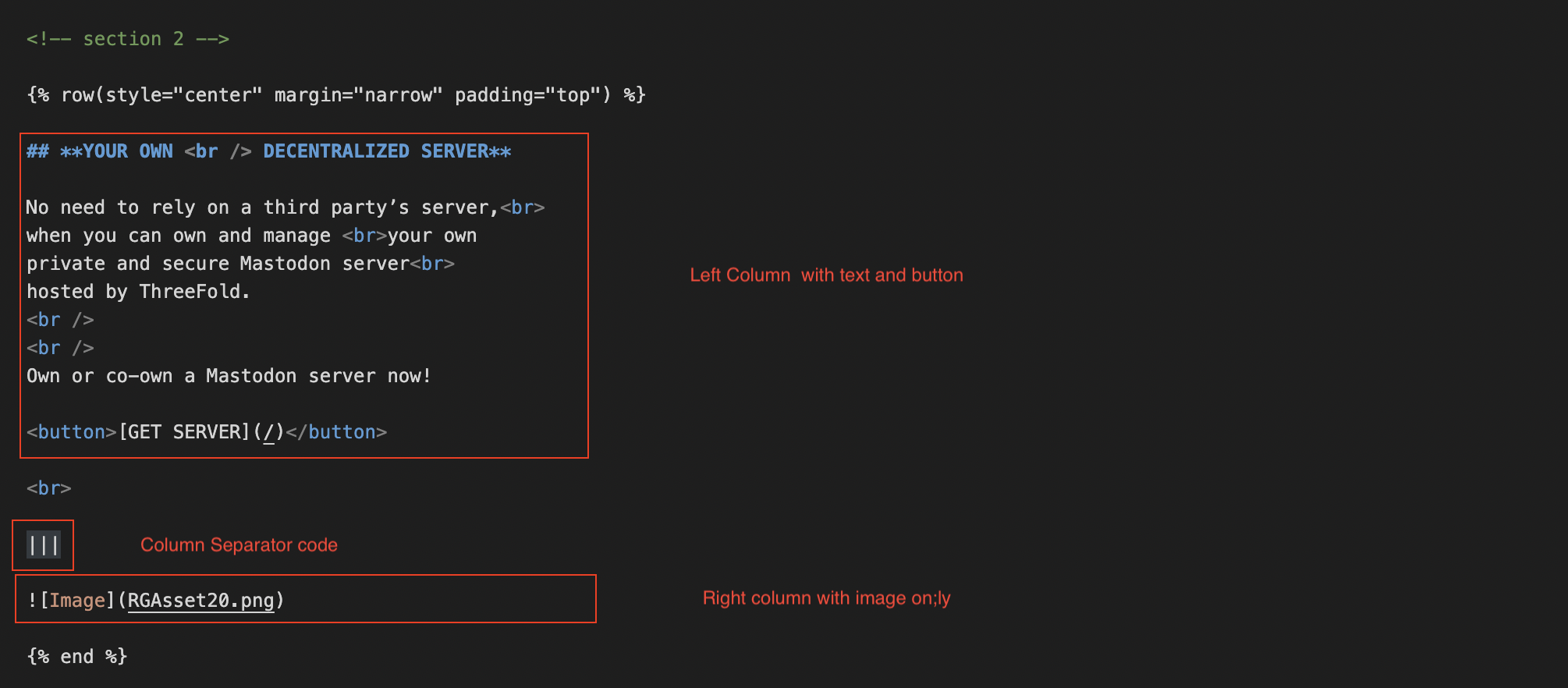Click the padding="top" attribute
Viewport: 1568px width, 688px height.
(x=532, y=95)
